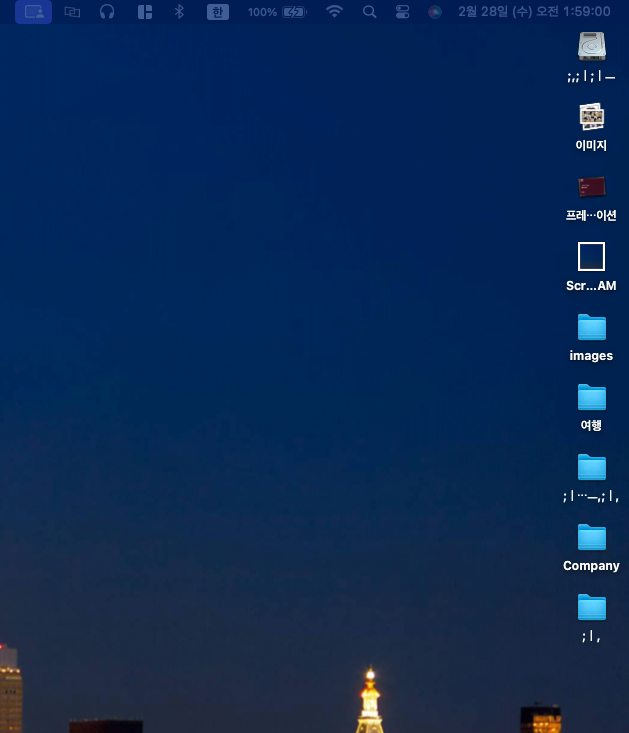Click the screen sharing icon in menu bar

(33, 12)
